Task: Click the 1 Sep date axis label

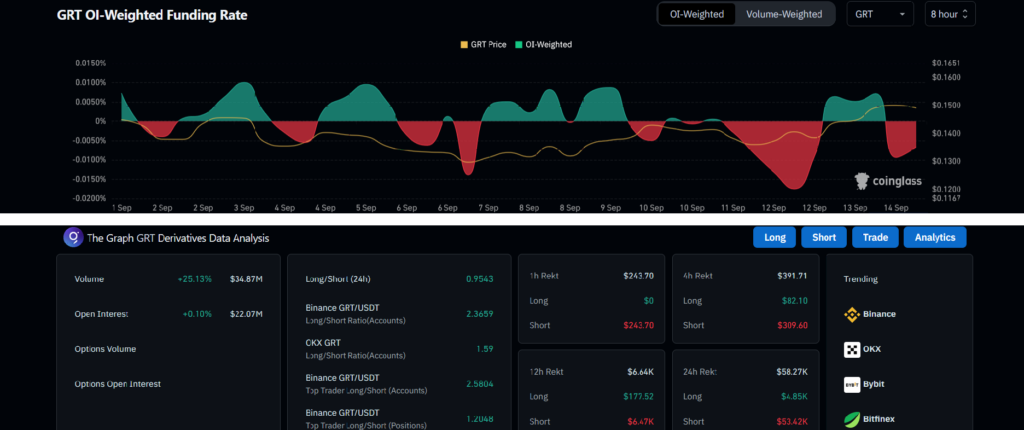Action: click(121, 208)
